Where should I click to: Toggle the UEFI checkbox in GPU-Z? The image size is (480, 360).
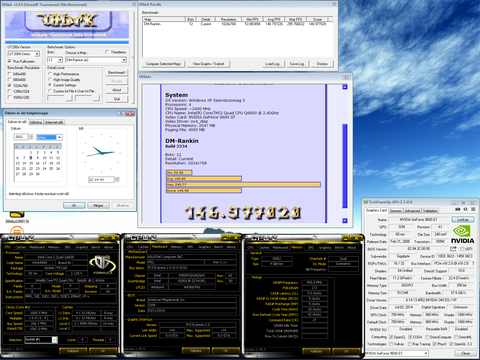[x=462, y=249]
